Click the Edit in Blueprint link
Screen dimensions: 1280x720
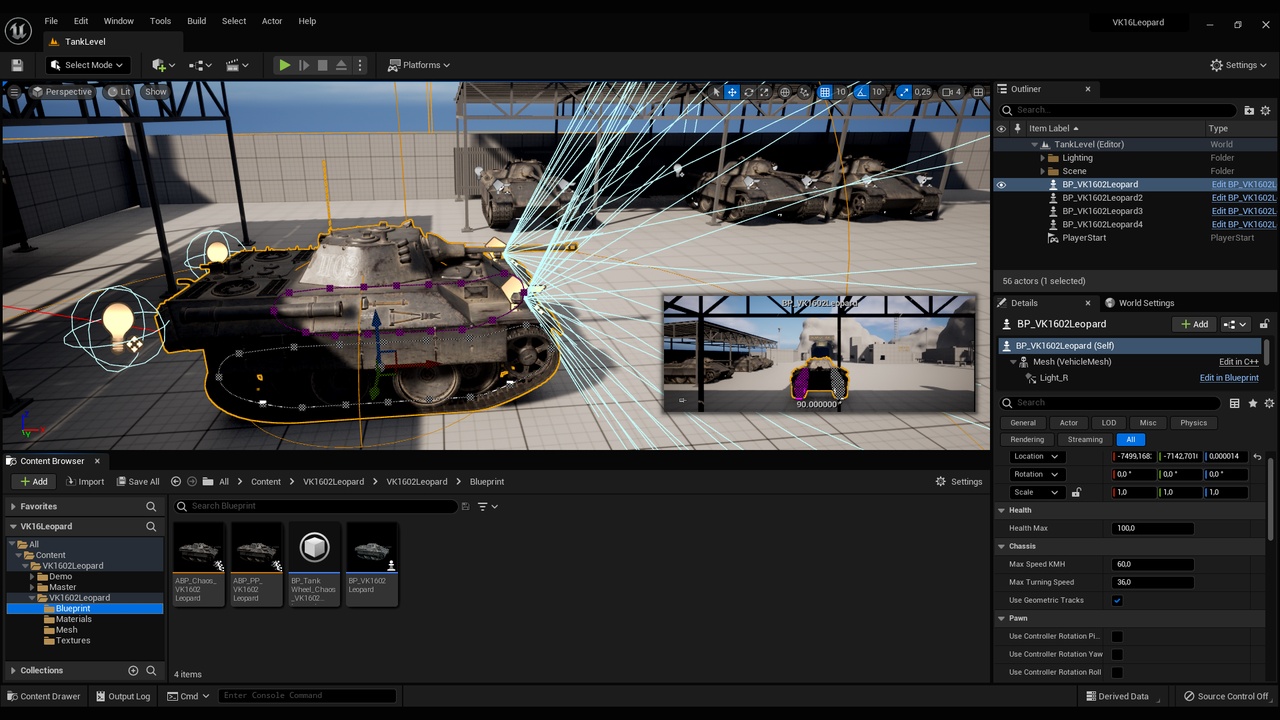[1229, 378]
